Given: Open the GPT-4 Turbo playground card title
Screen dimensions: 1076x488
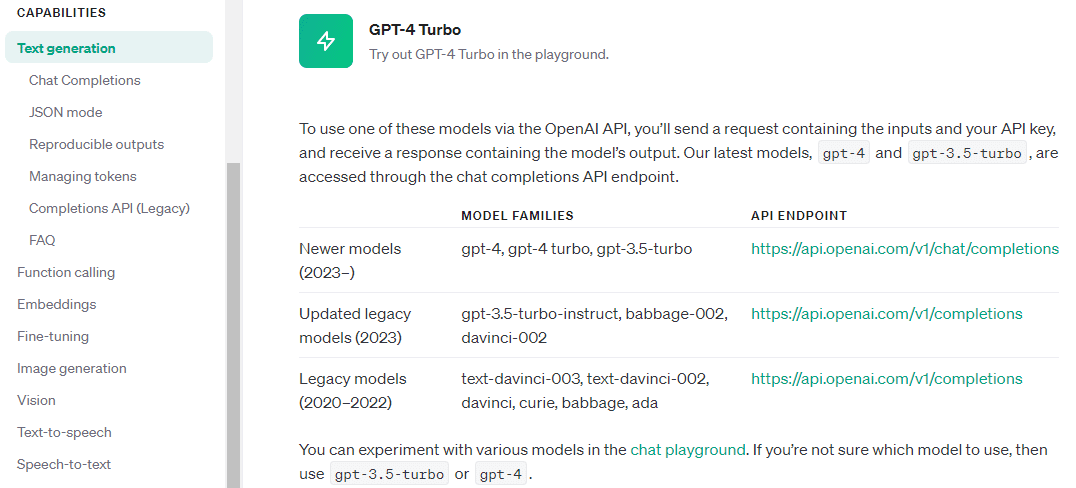Looking at the screenshot, I should pos(415,30).
